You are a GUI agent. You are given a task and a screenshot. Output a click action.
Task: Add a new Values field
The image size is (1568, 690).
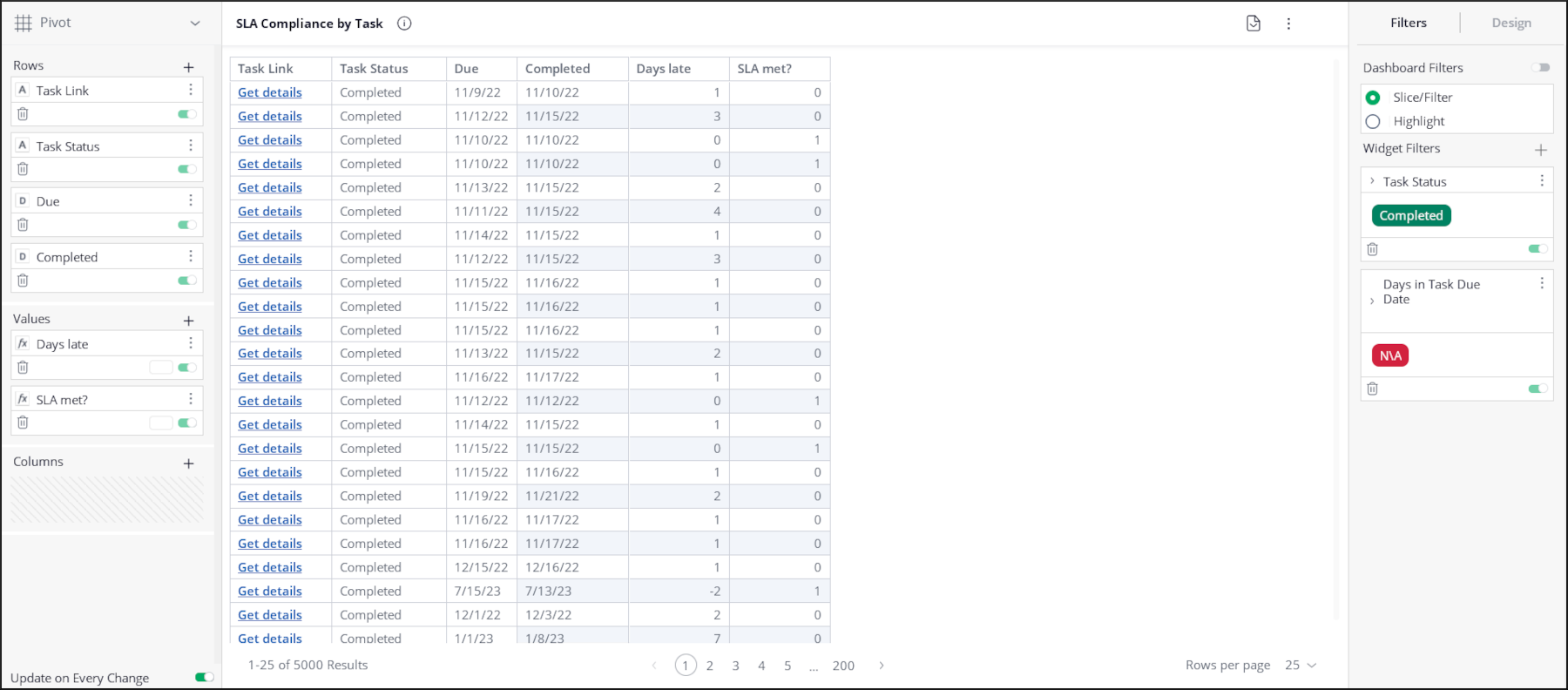coord(188,321)
